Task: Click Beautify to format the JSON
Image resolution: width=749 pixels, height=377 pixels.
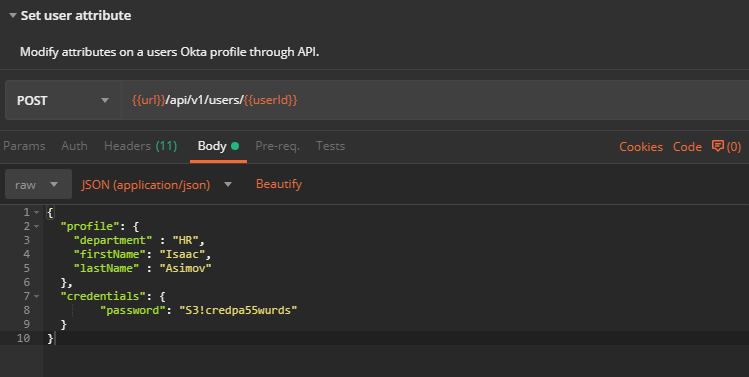Action: (x=279, y=184)
